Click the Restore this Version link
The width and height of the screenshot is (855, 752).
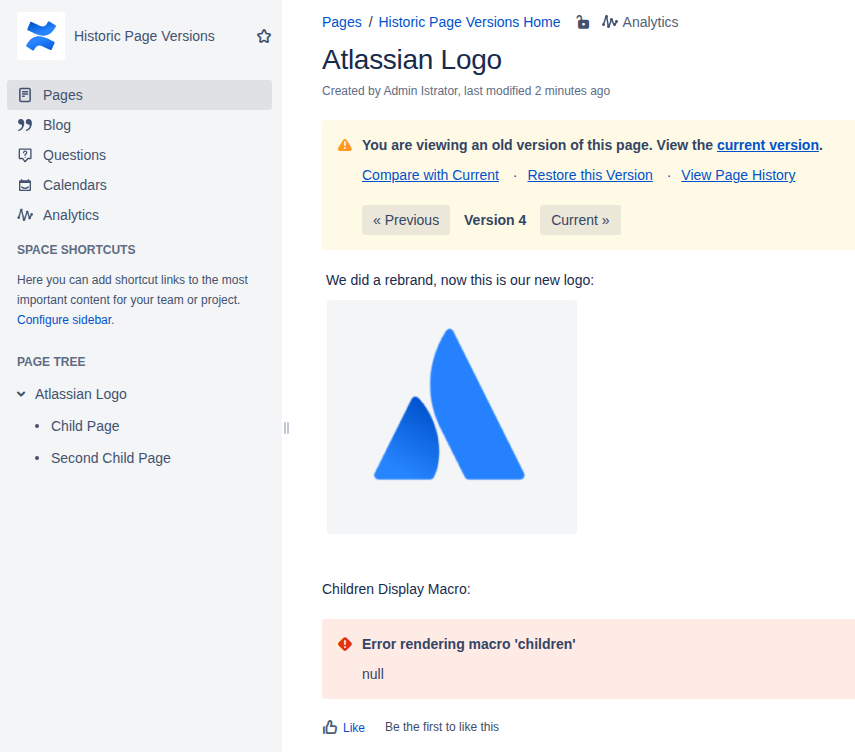[590, 175]
